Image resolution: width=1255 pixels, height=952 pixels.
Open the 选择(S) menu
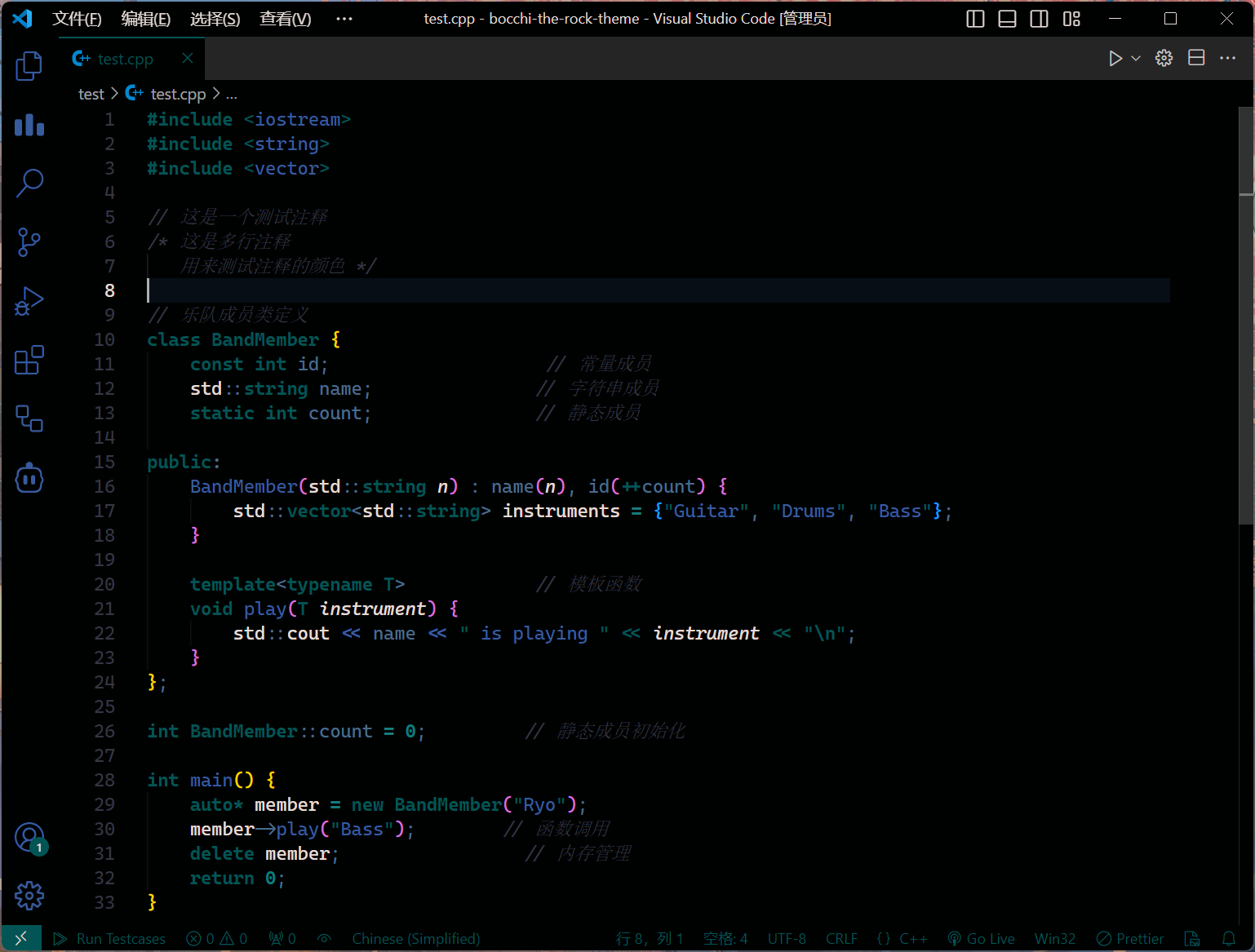pos(215,19)
